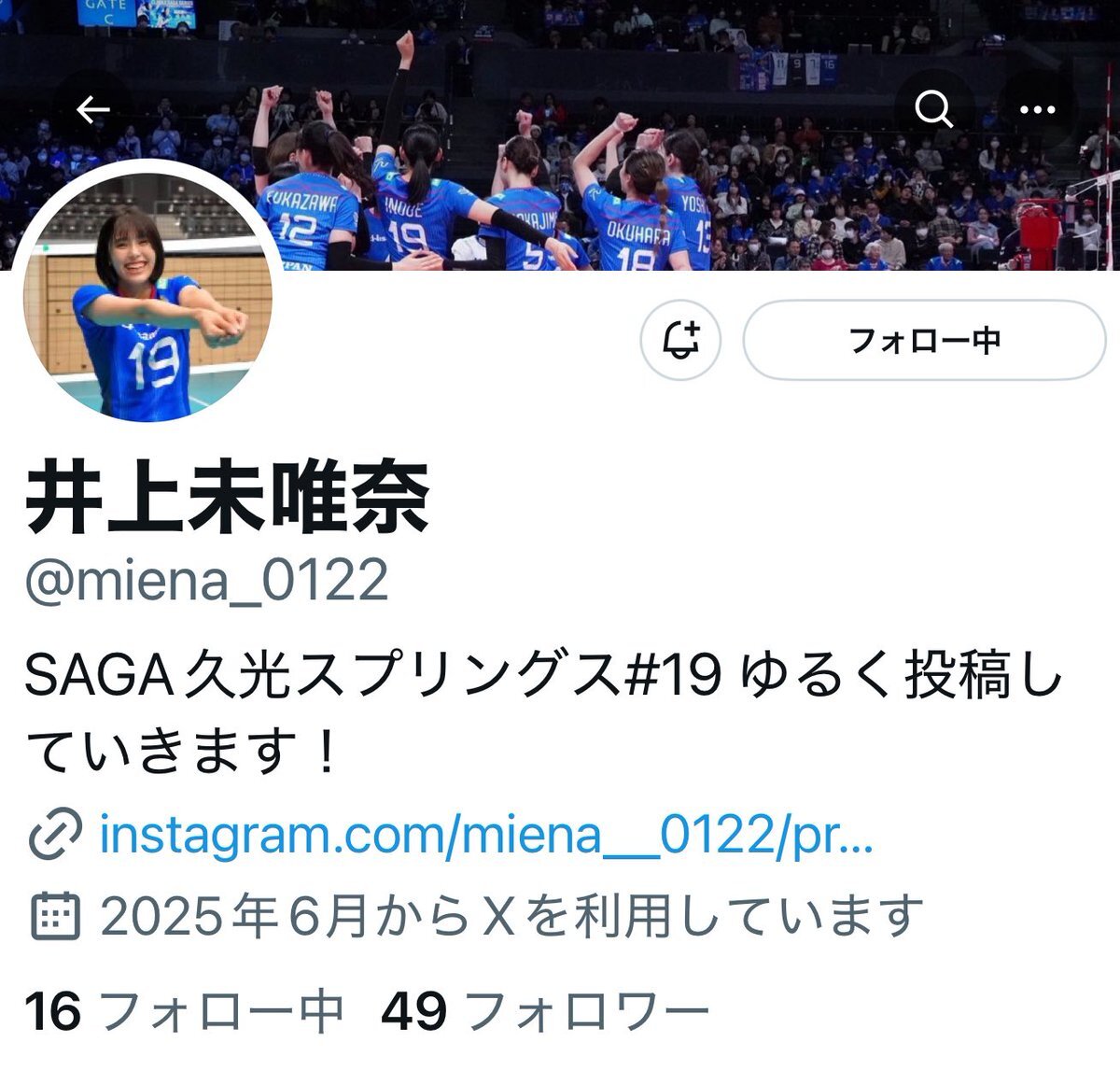
Task: Open search with the magnifier icon
Action: 933,110
